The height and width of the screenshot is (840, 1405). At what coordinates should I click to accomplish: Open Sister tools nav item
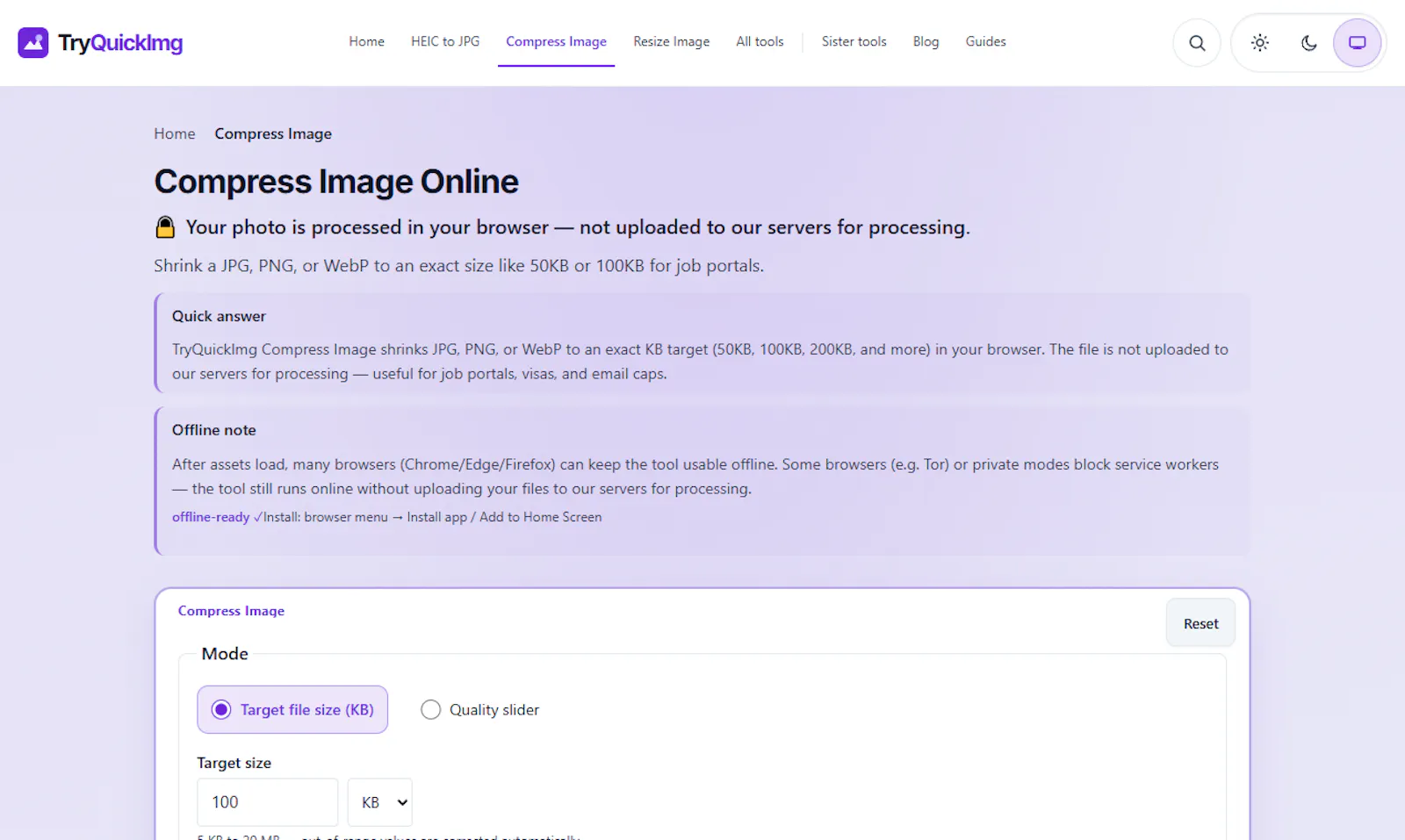tap(854, 41)
